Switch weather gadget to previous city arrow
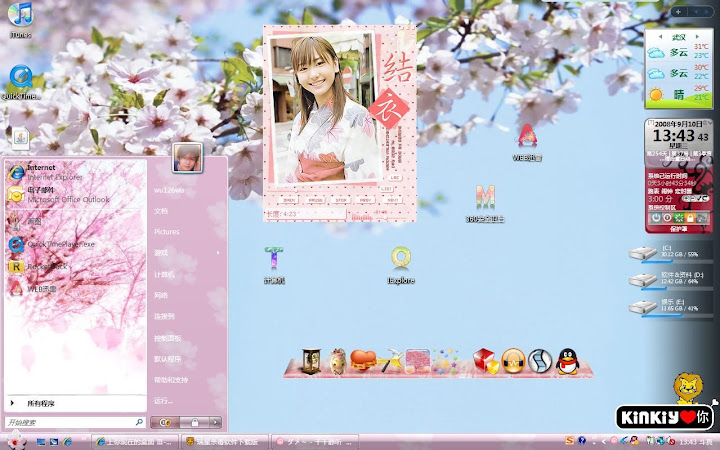Screen dimensions: 720x450 (661, 37)
